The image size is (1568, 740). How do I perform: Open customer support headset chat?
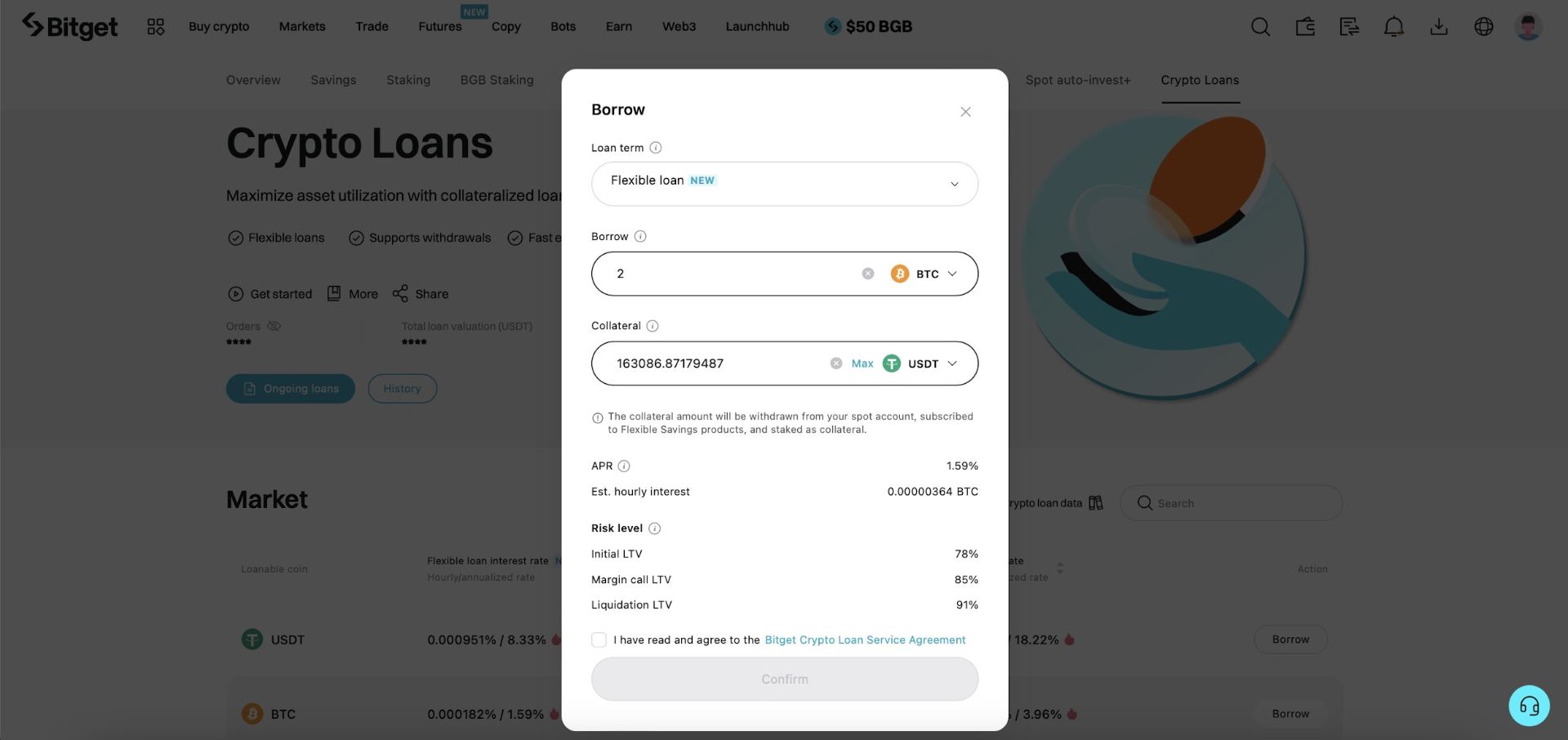[1529, 706]
